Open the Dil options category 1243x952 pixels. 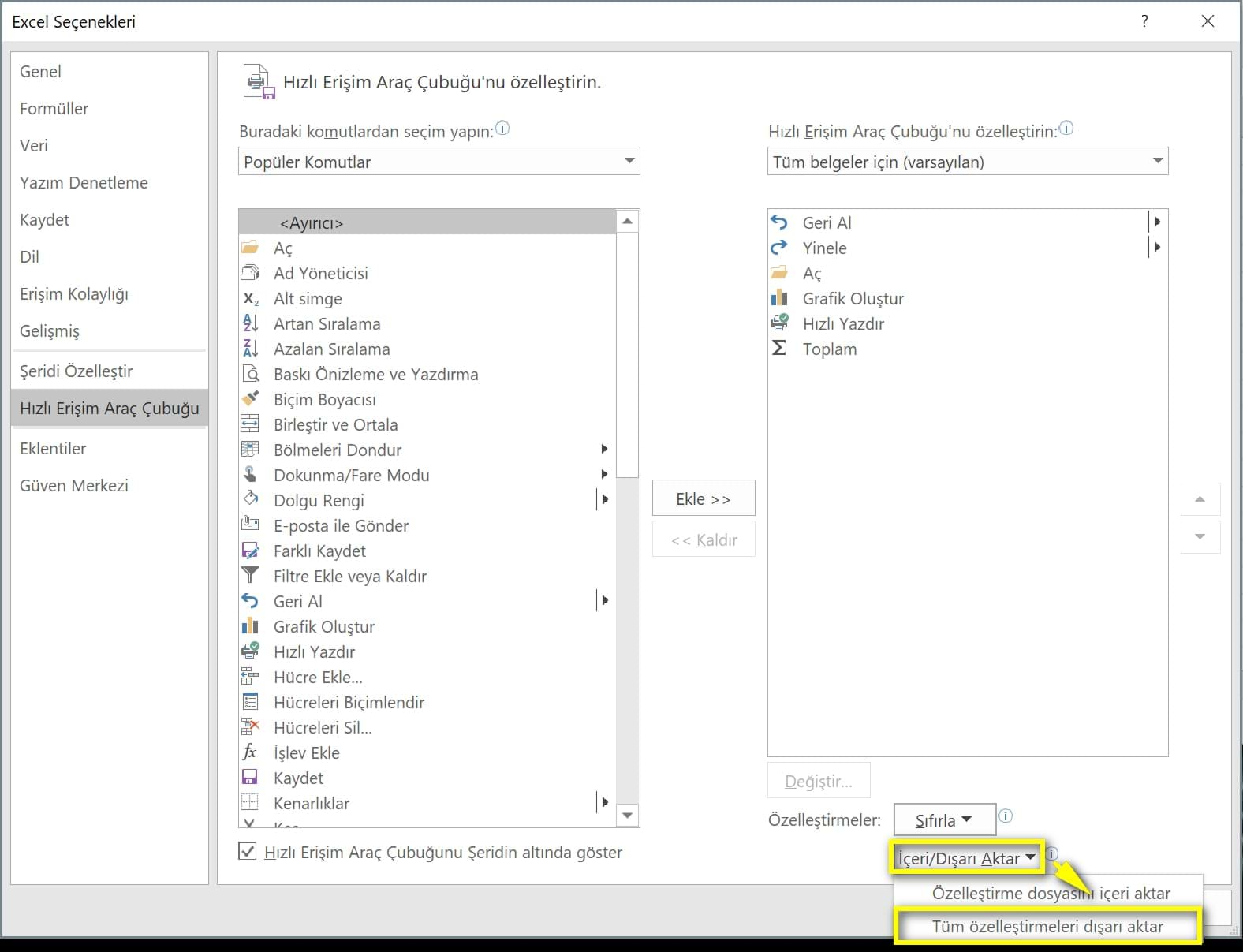pos(110,257)
